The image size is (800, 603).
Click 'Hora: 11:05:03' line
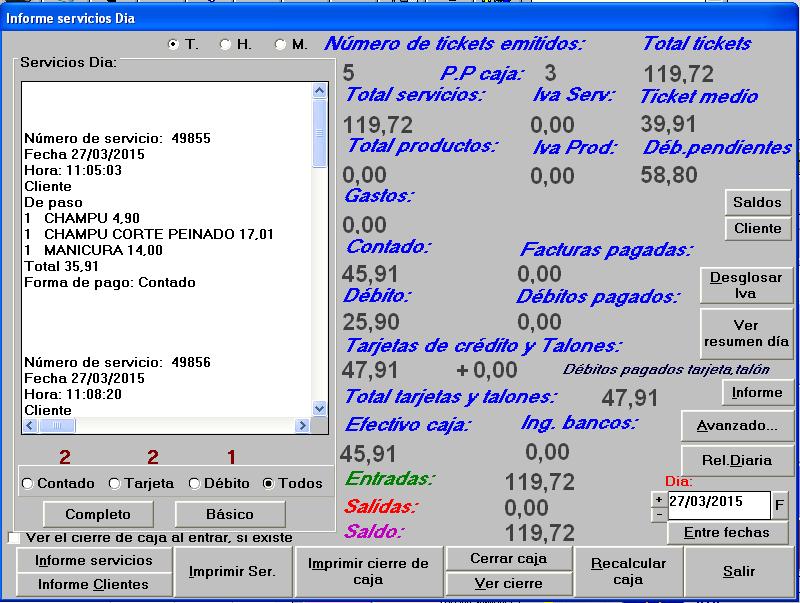point(73,170)
